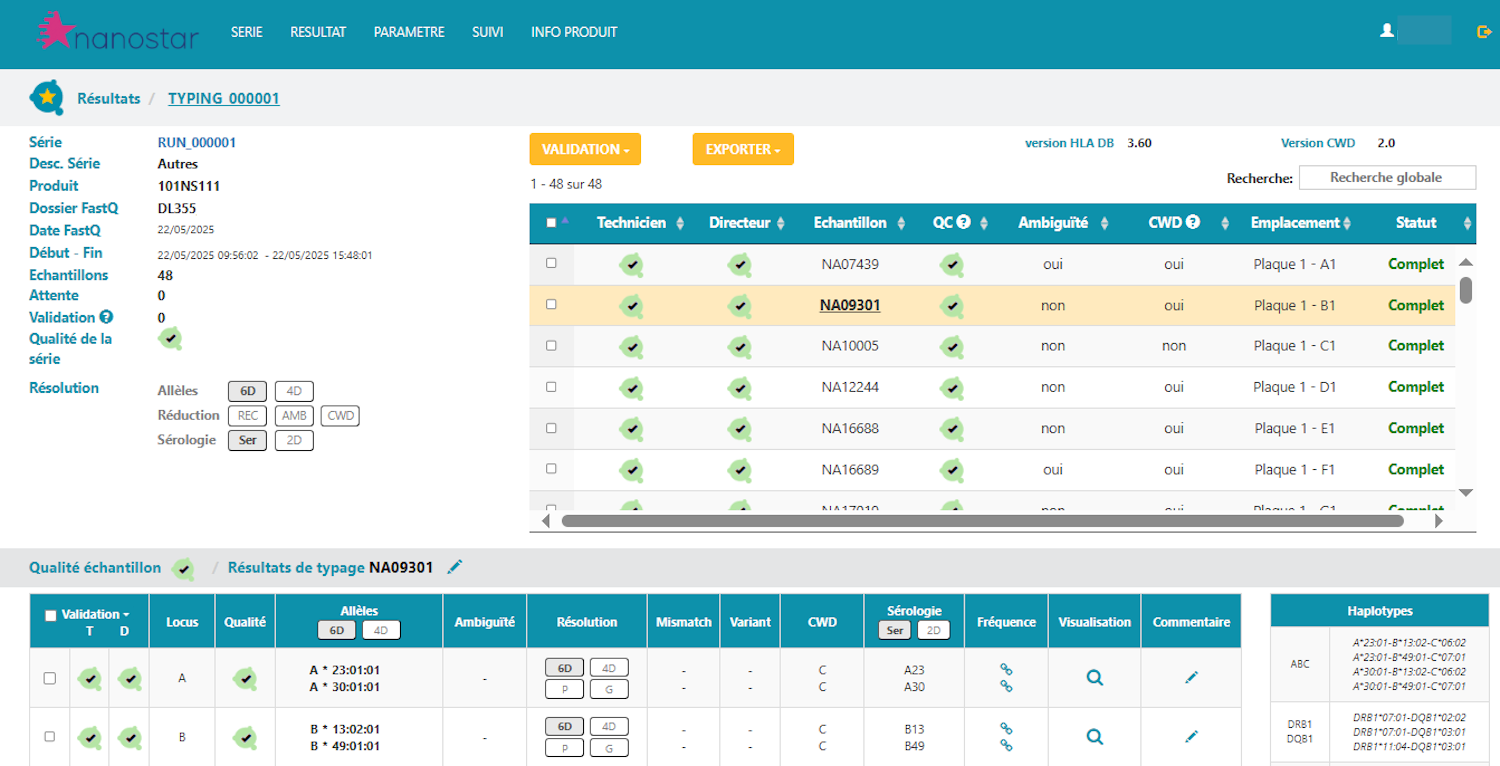Open the Validation help question icon
Viewport: 1500px width, 766px height.
pyautogui.click(x=106, y=317)
